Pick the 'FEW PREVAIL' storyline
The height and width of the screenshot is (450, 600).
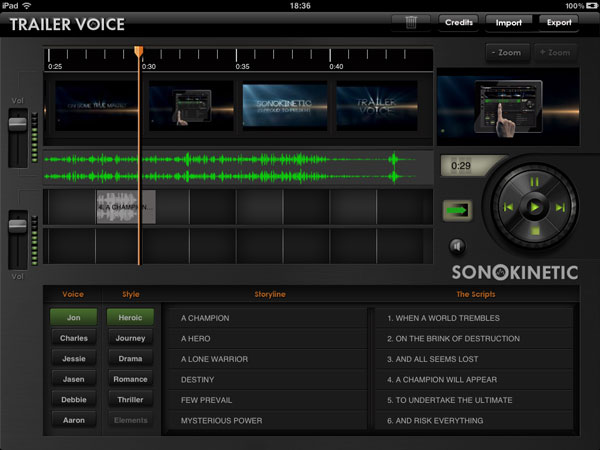pyautogui.click(x=267, y=400)
